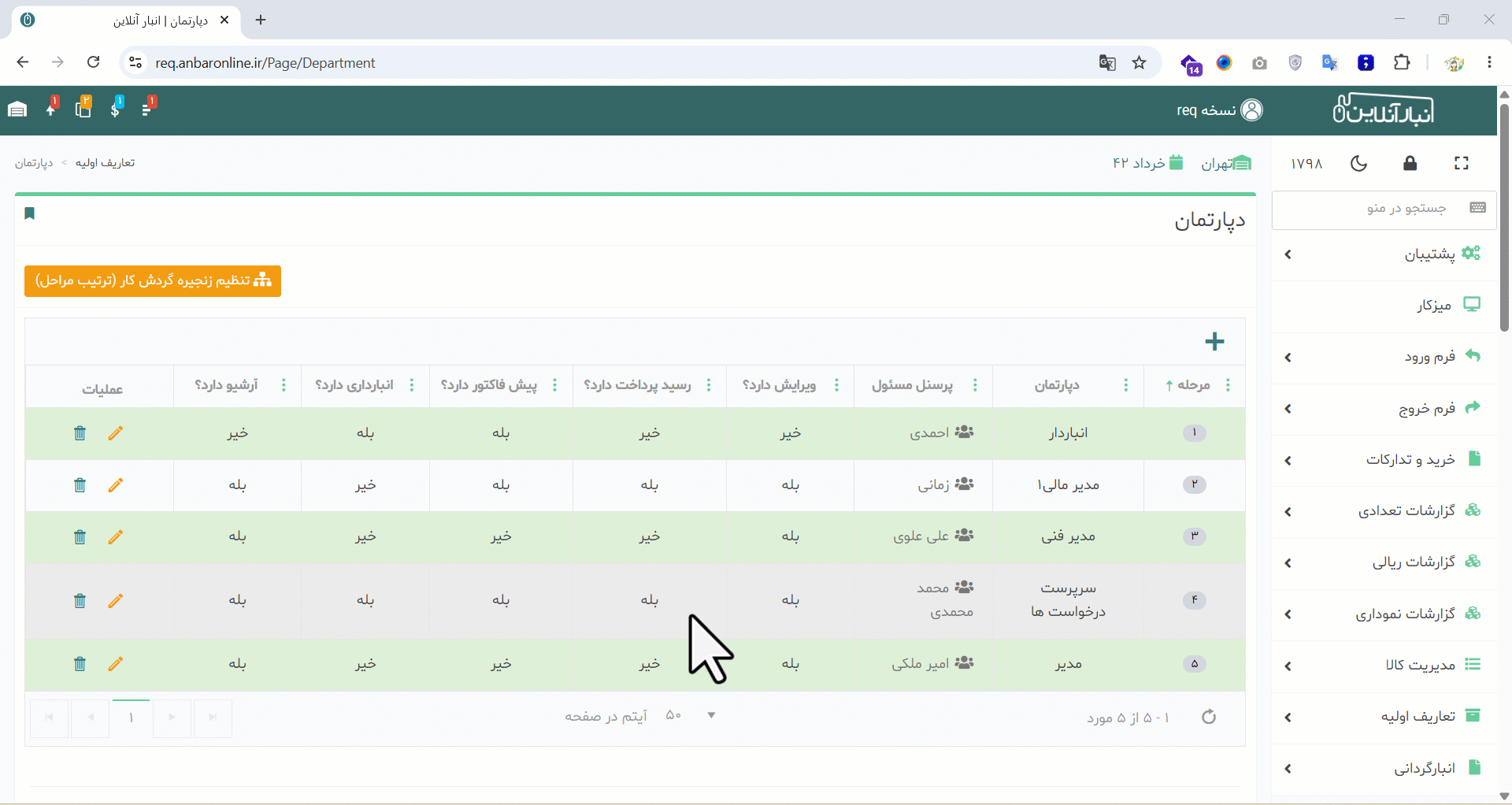Screen dimensions: 1512x805
Task: Open the clipboard icon with orange badge
Action: [83, 108]
